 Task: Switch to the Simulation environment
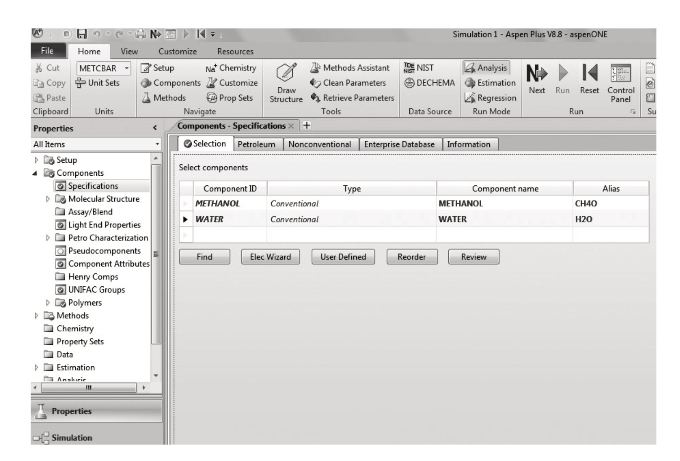point(97,437)
